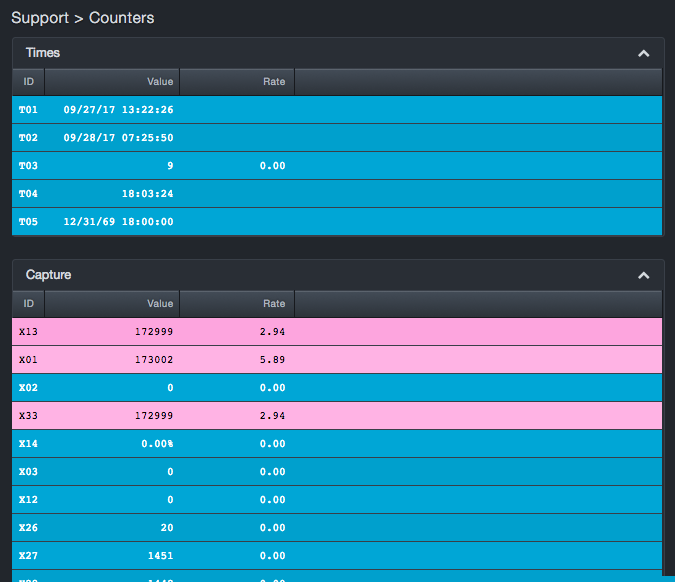Click the T03 counter row
The image size is (675, 582).
(337, 166)
